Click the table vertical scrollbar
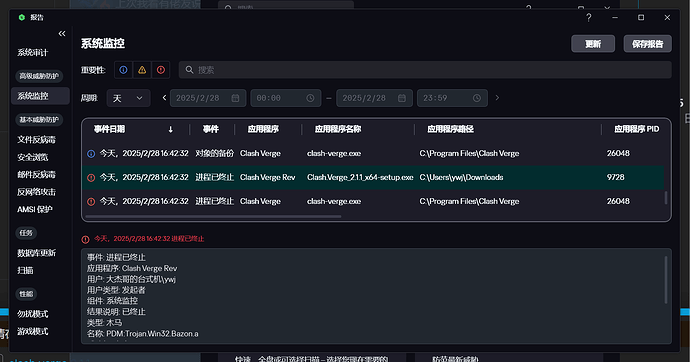The height and width of the screenshot is (362, 690). [x=665, y=198]
